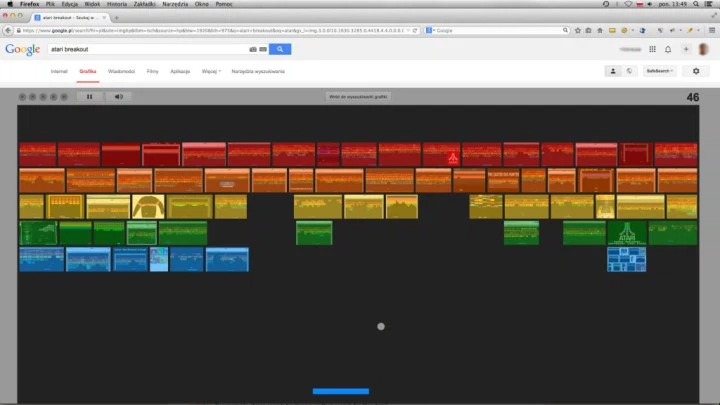The image size is (720, 405).
Task: Open the Wiadomości tab
Action: [x=121, y=72]
